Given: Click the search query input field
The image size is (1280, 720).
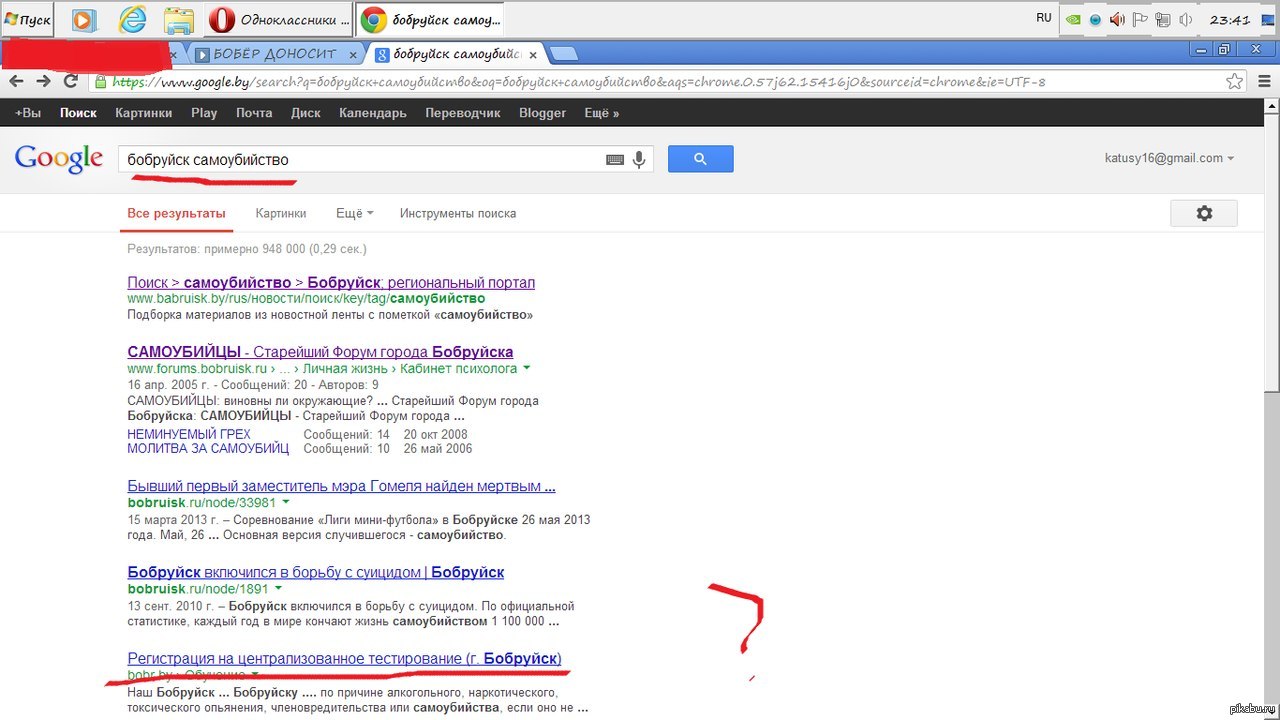Looking at the screenshot, I should pos(360,159).
